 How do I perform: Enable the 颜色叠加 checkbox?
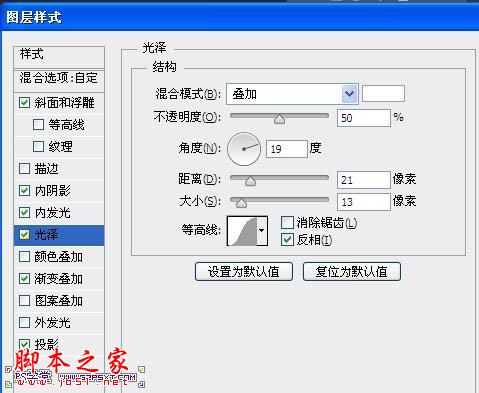24,257
